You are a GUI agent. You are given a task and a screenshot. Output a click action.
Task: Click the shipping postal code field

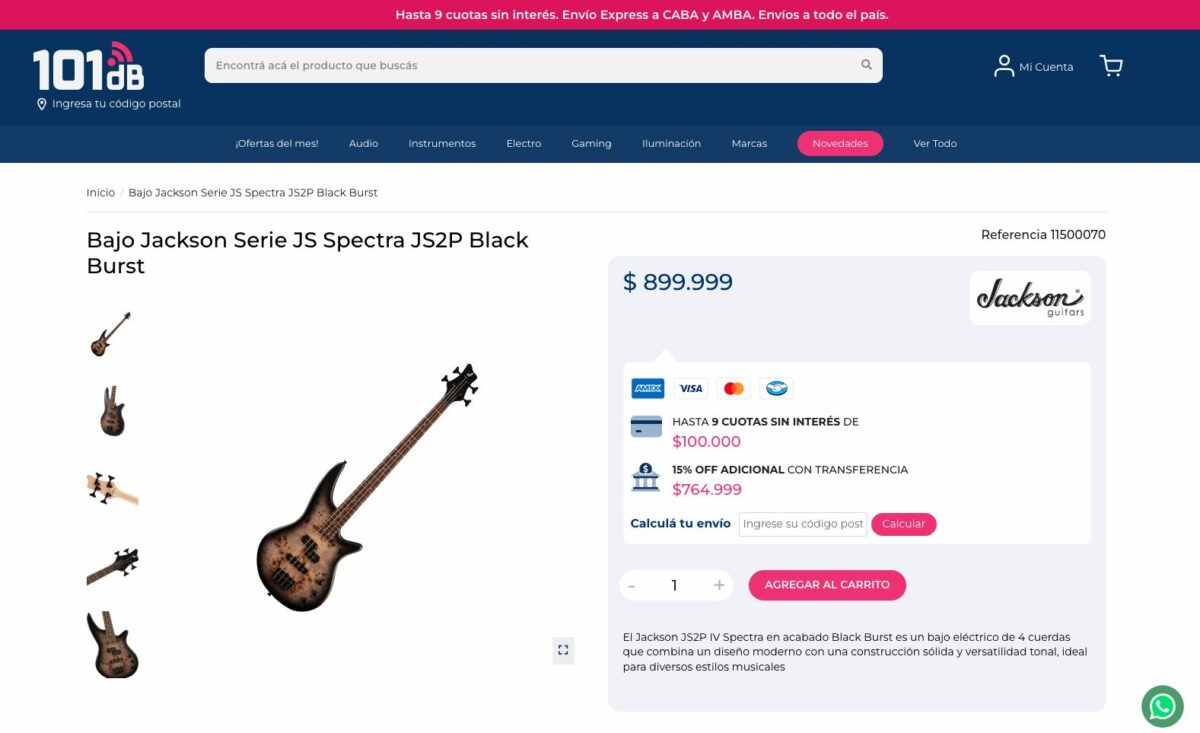click(x=802, y=524)
